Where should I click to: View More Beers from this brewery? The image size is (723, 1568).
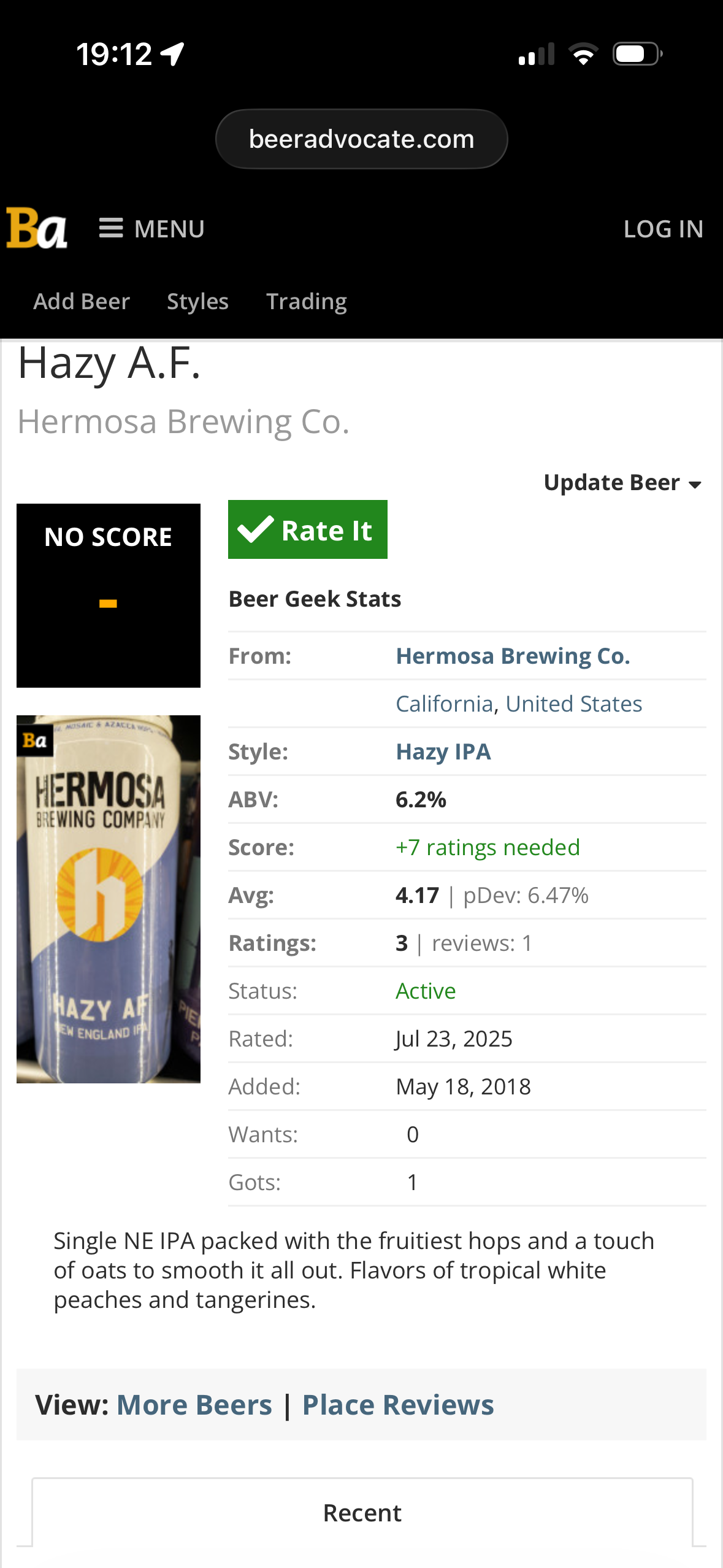[x=194, y=1405]
